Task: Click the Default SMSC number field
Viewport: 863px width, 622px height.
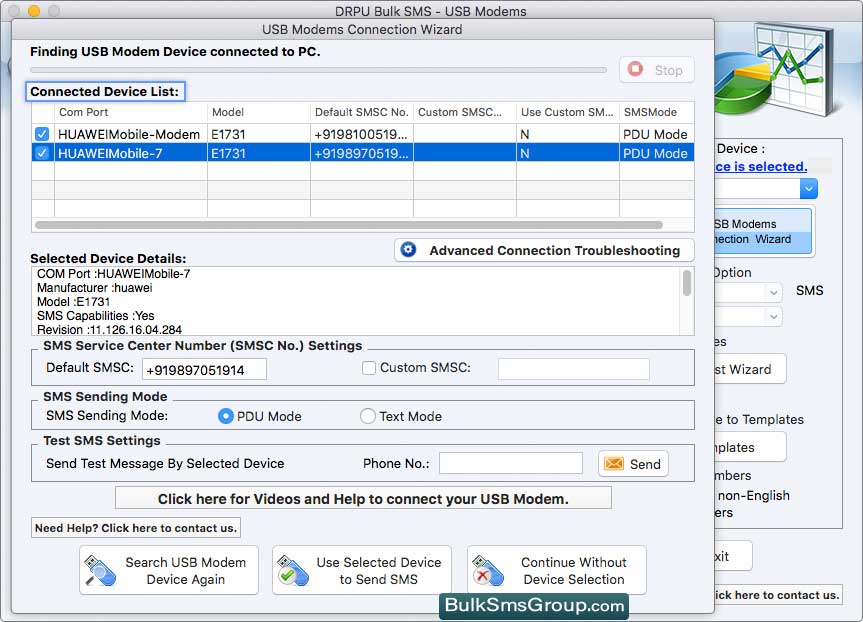Action: point(204,369)
